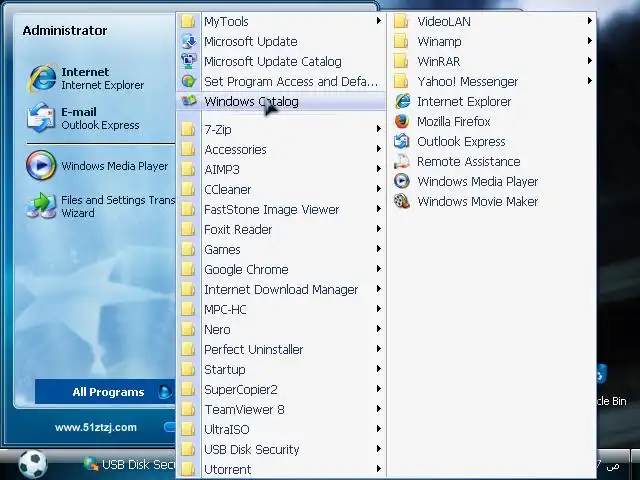Click the soccer ball Start button
Screen dimensions: 640x480
coord(33,464)
